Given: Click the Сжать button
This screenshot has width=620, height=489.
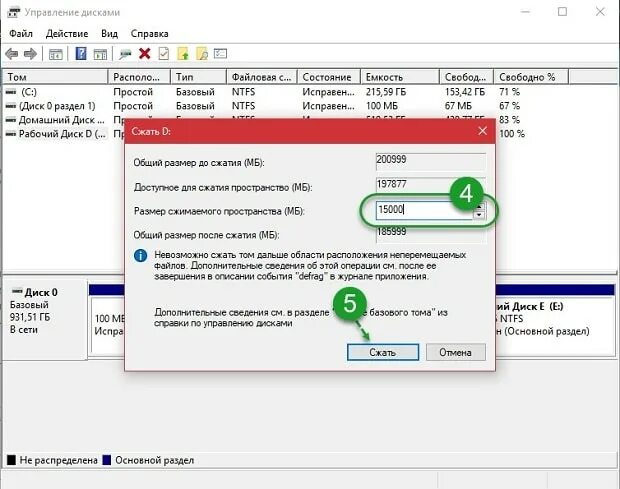Looking at the screenshot, I should point(383,352).
